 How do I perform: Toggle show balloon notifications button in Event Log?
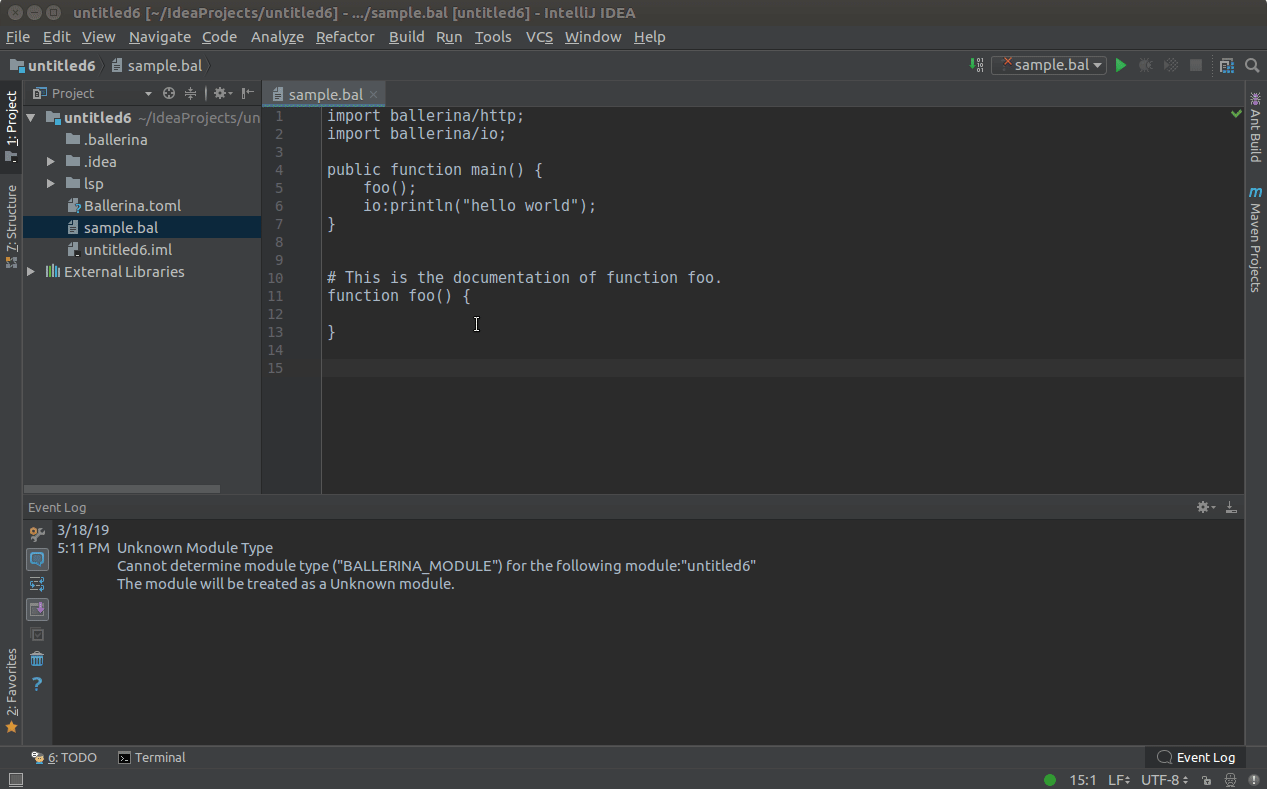37,559
